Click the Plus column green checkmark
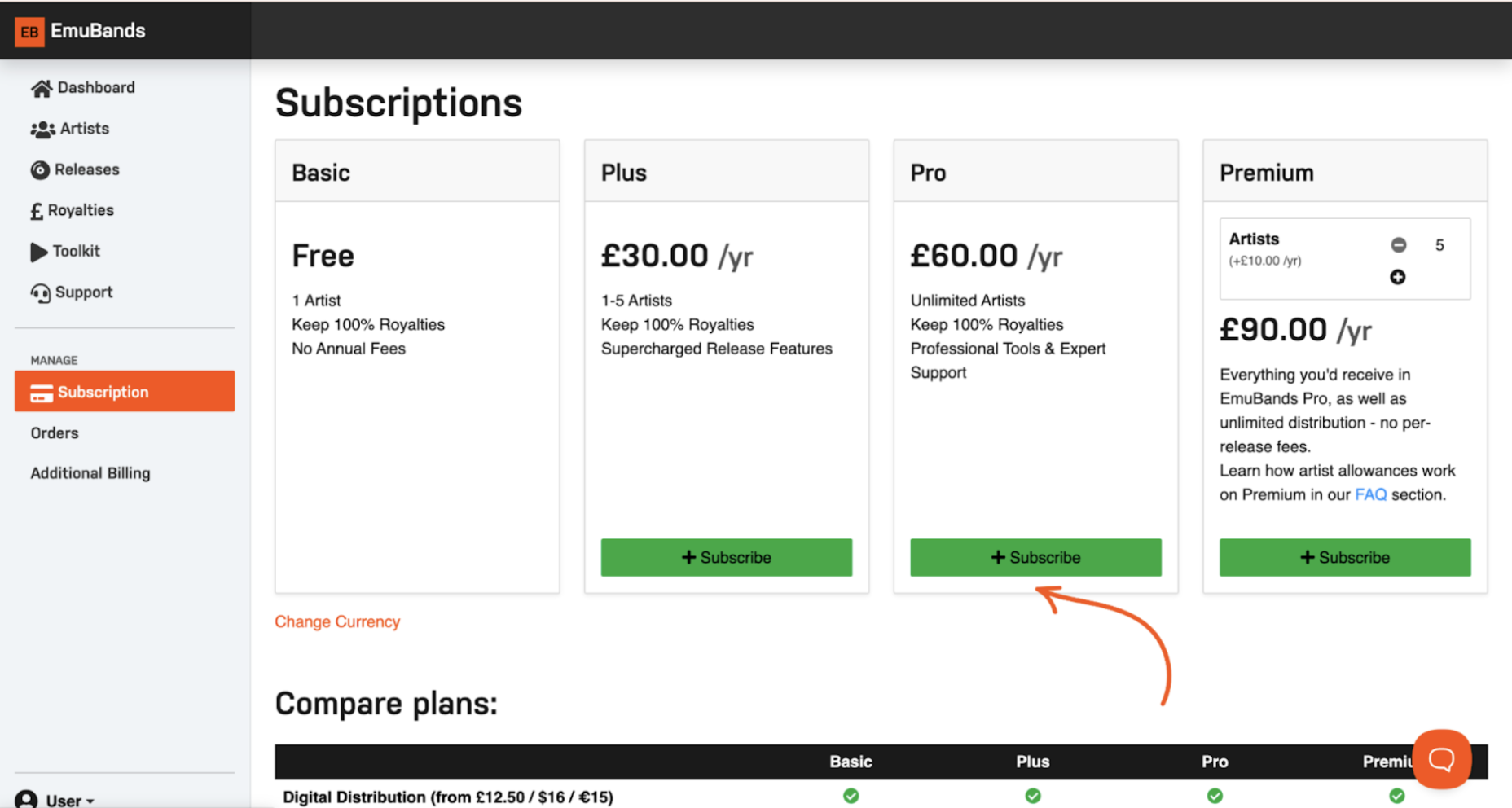The height and width of the screenshot is (808, 1512). point(1032,796)
